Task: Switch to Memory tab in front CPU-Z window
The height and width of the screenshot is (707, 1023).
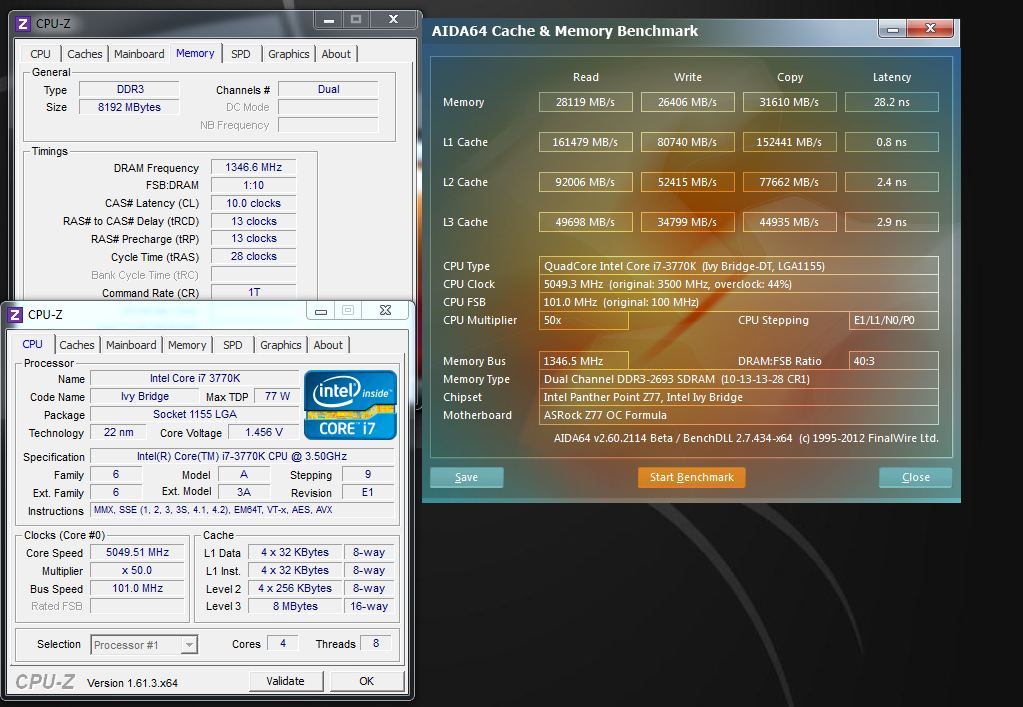Action: click(x=187, y=345)
